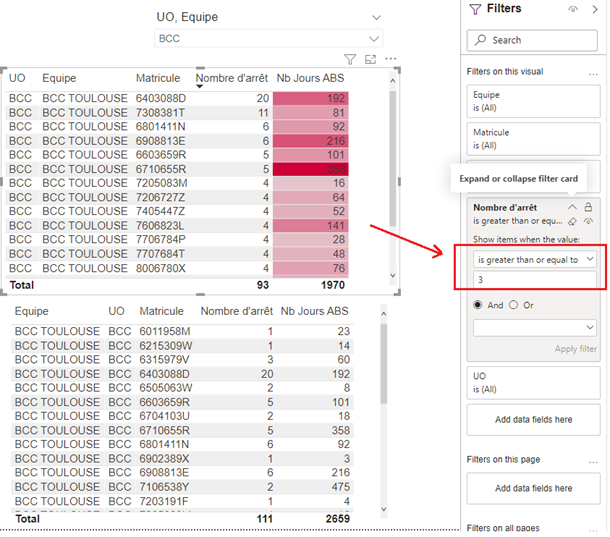
Task: Click the top table Matricule column header
Action: click(158, 78)
